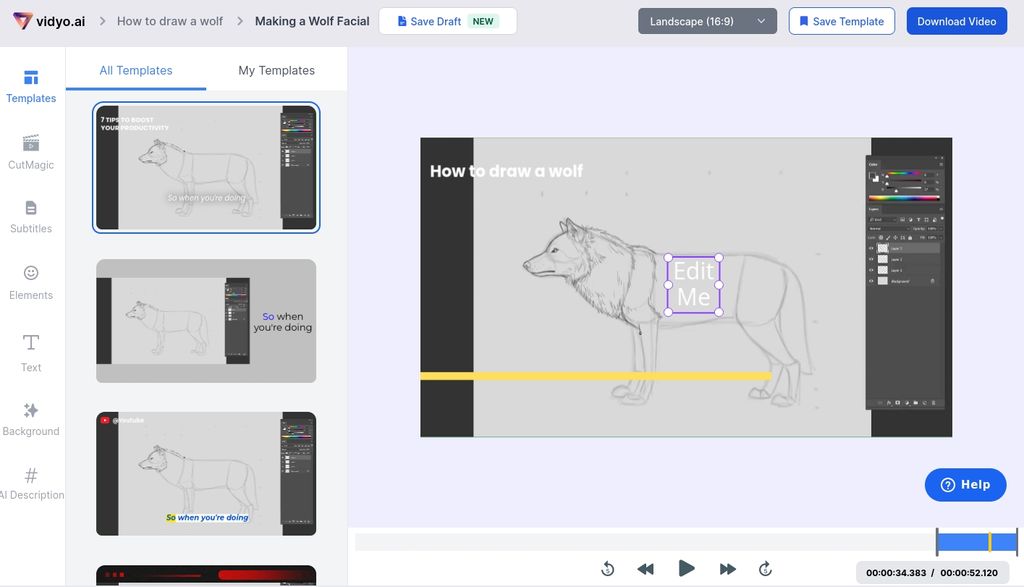The image size is (1024, 587).
Task: Rewind the video playback
Action: [647, 568]
